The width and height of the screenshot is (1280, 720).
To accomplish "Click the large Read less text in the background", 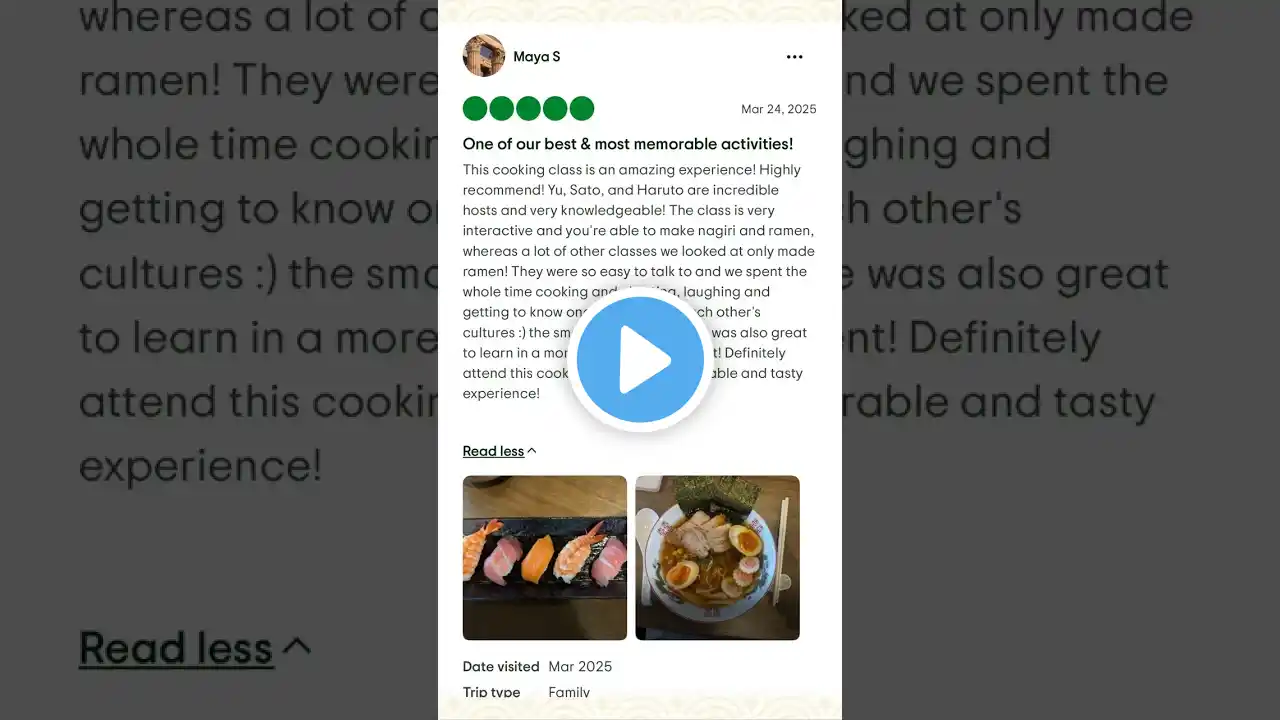I will coord(176,648).
